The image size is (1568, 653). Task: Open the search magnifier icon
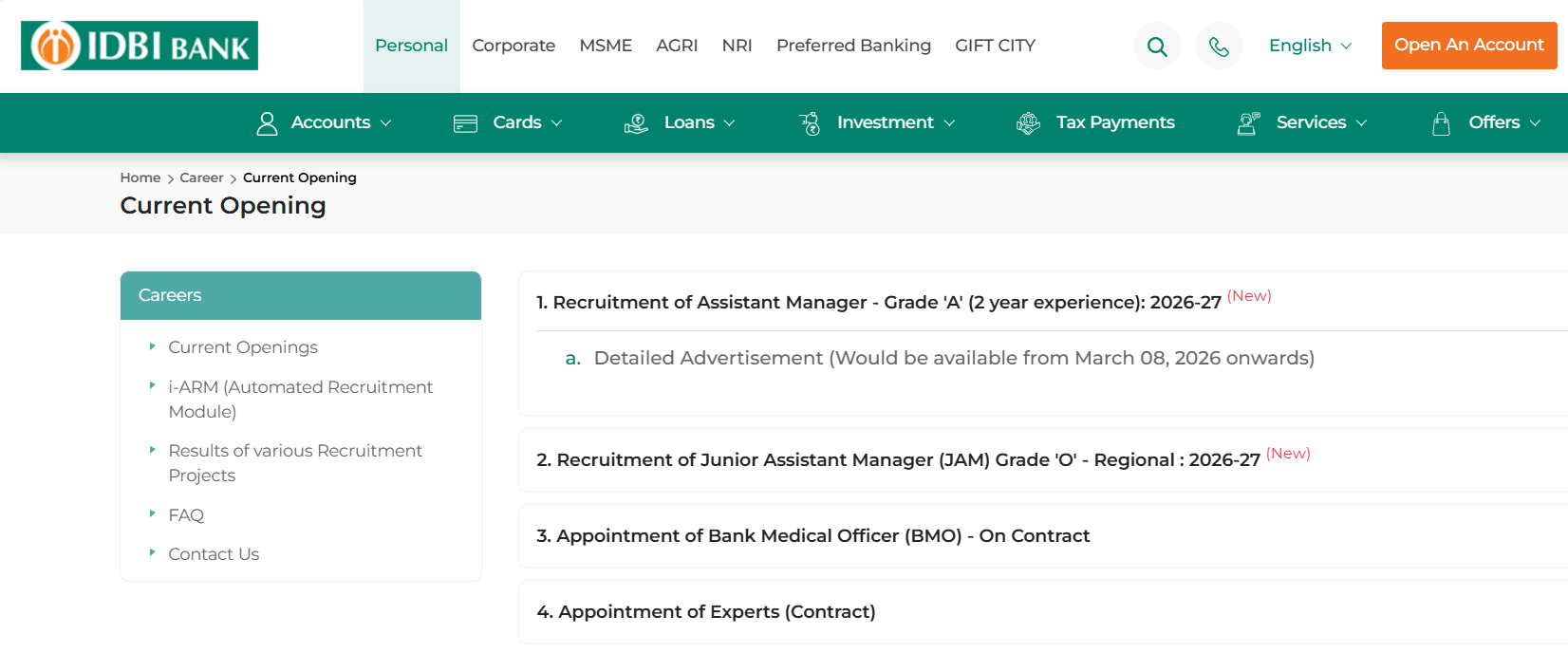(1157, 47)
